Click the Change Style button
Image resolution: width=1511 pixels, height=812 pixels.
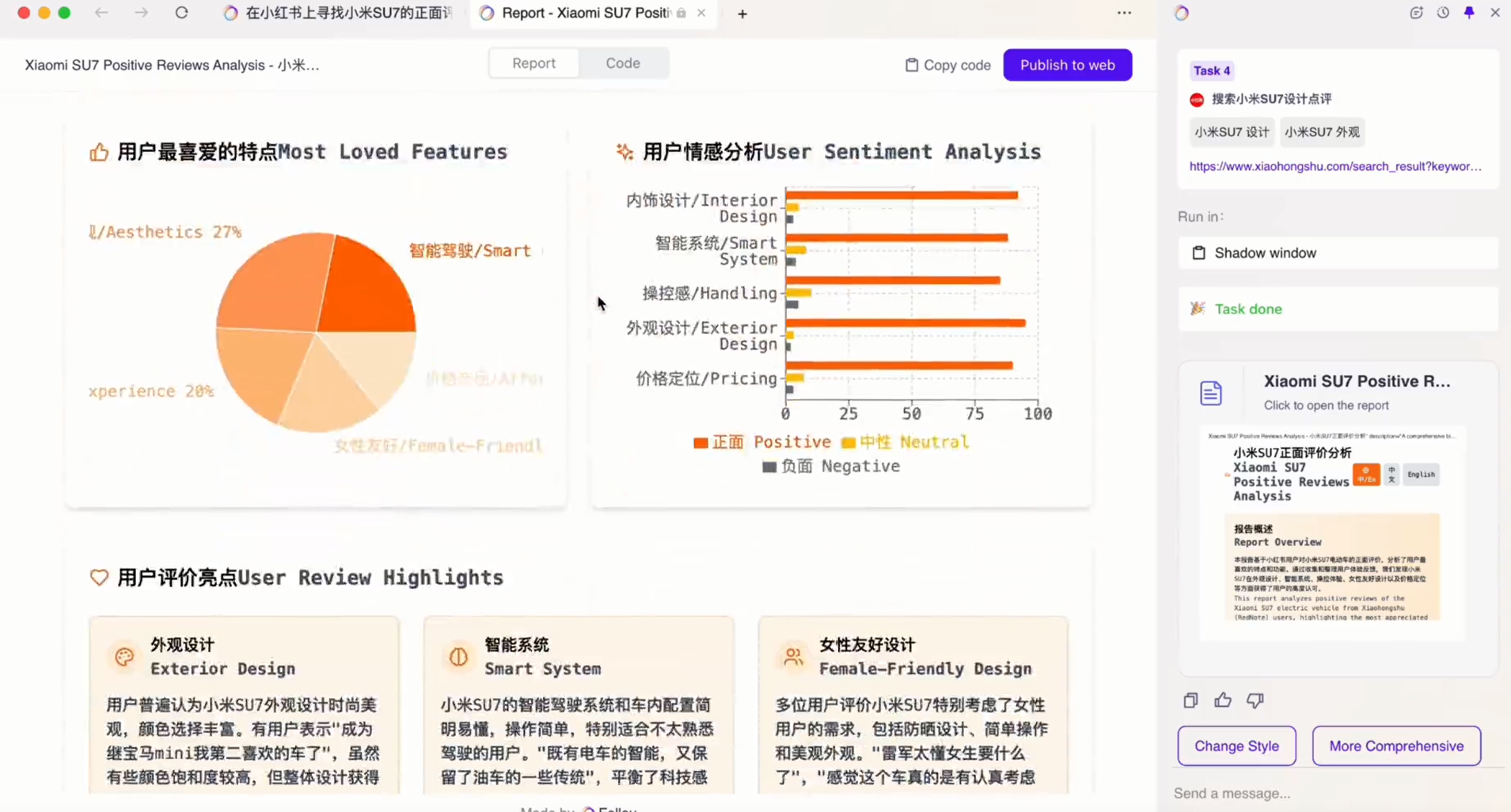click(1236, 746)
